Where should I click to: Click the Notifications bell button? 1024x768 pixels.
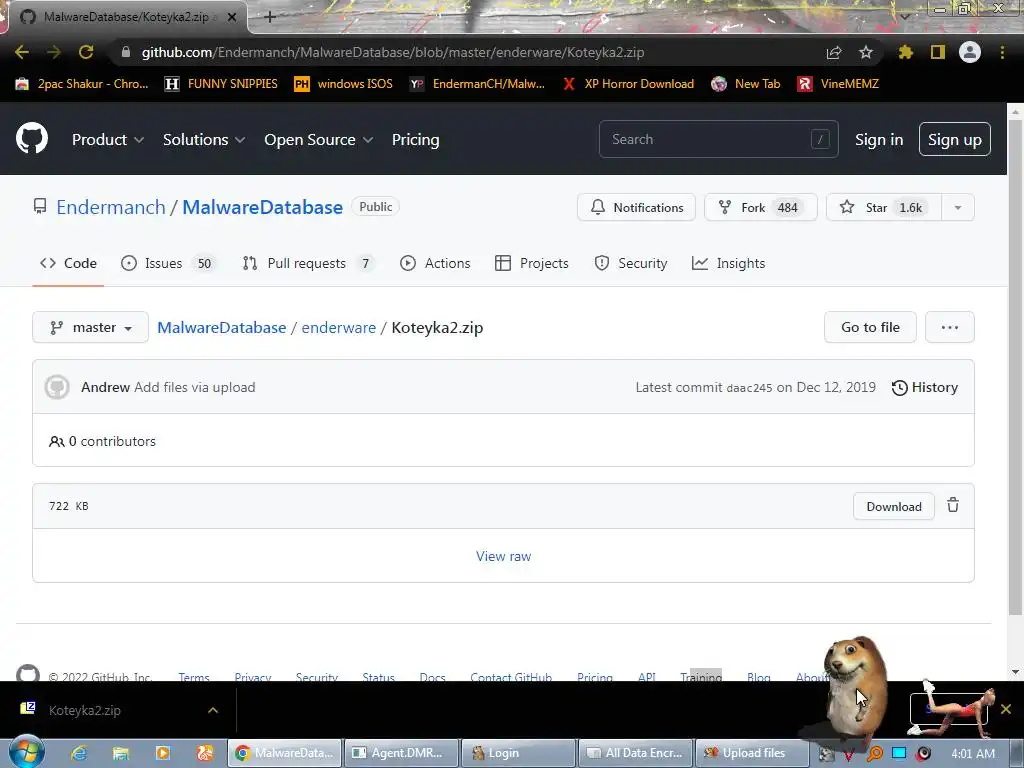click(x=637, y=207)
